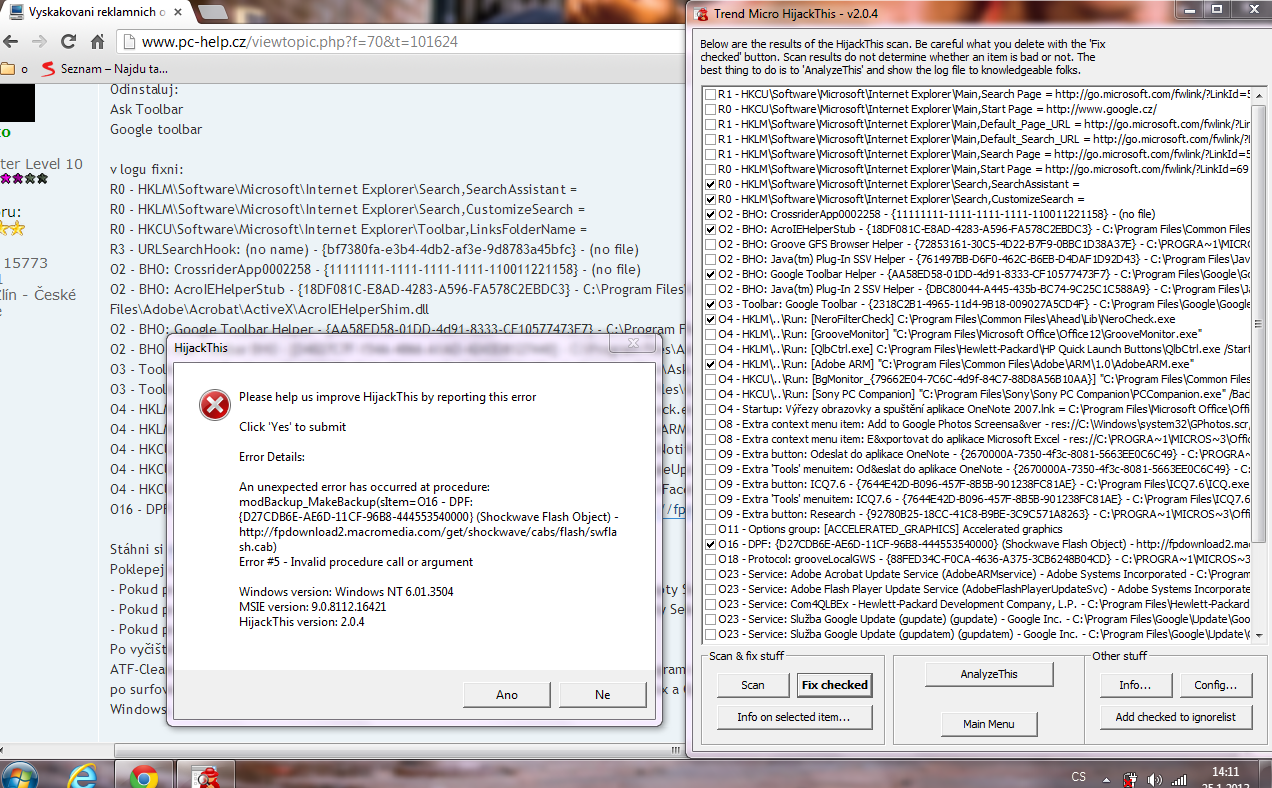Click scan list scrollbar up arrow
Screen dimensions: 1272x788
1258,93
